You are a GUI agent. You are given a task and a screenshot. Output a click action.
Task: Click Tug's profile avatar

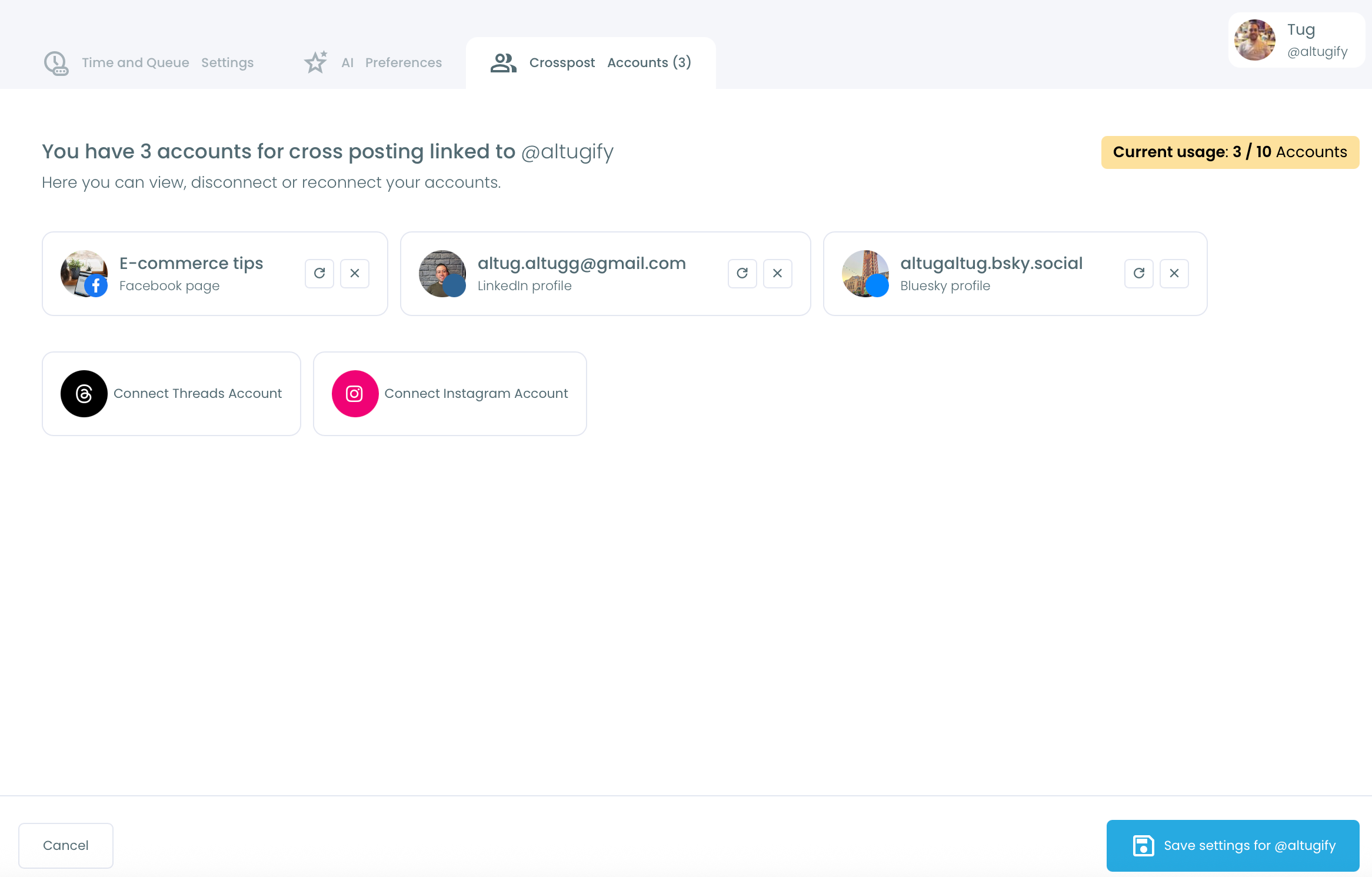(1254, 40)
